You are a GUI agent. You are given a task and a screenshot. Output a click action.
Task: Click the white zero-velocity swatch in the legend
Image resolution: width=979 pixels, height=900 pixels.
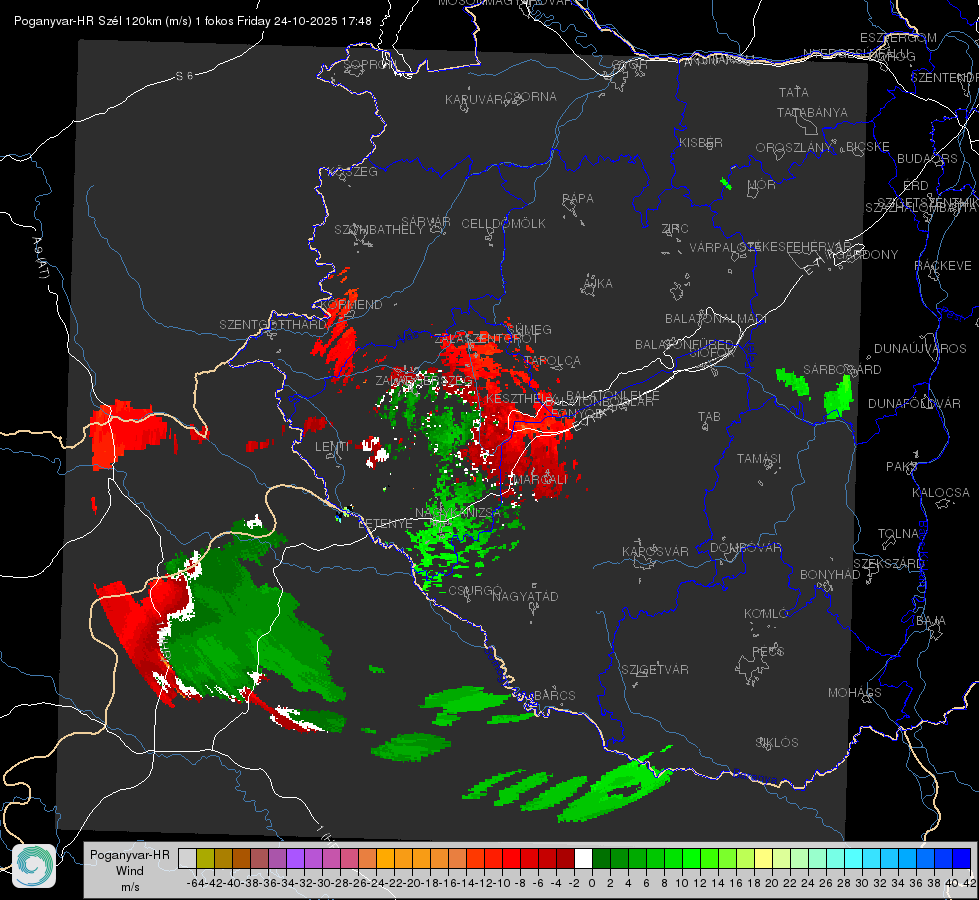[583, 858]
